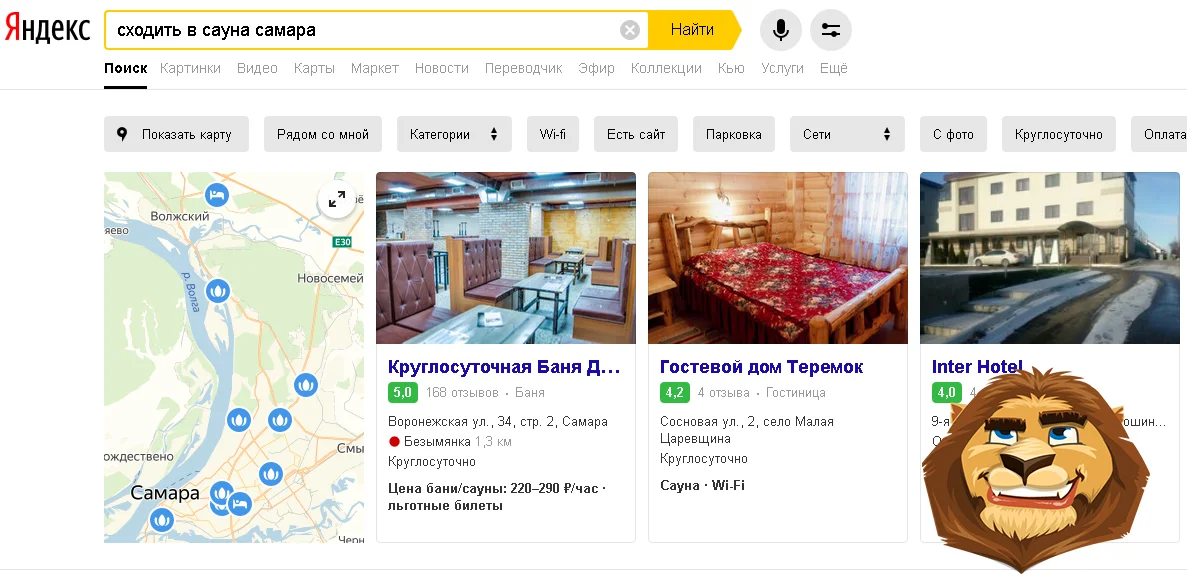The width and height of the screenshot is (1187, 574).
Task: Open search settings sliders icon
Action: [830, 30]
